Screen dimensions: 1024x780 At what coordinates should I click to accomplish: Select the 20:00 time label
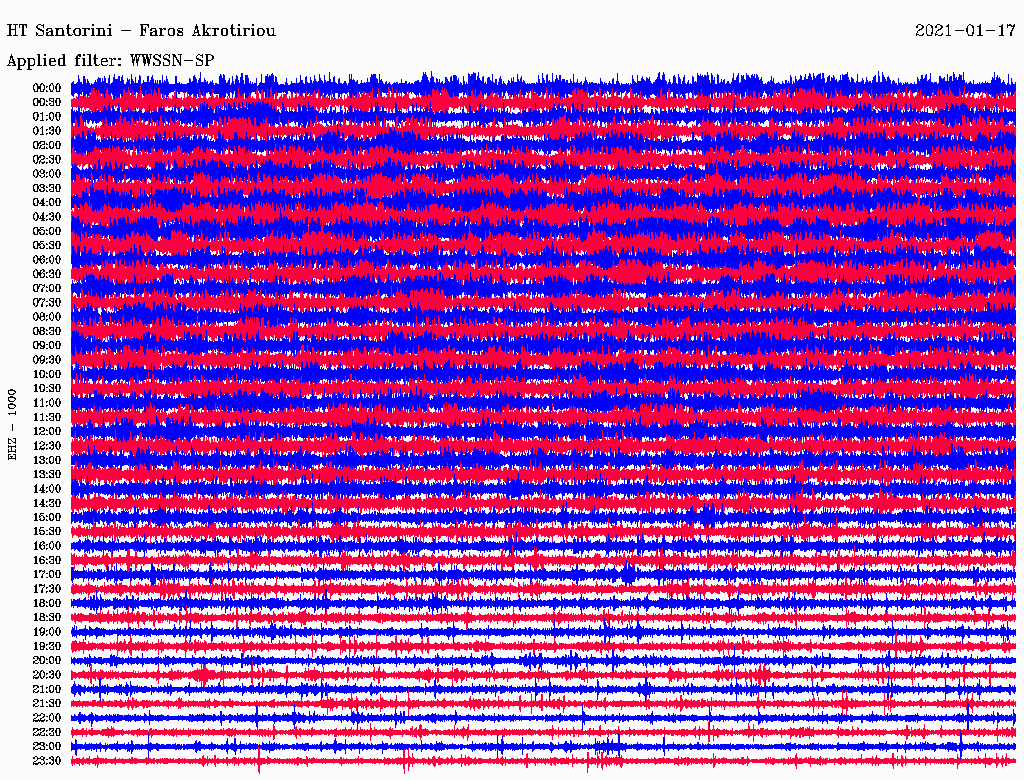click(47, 660)
